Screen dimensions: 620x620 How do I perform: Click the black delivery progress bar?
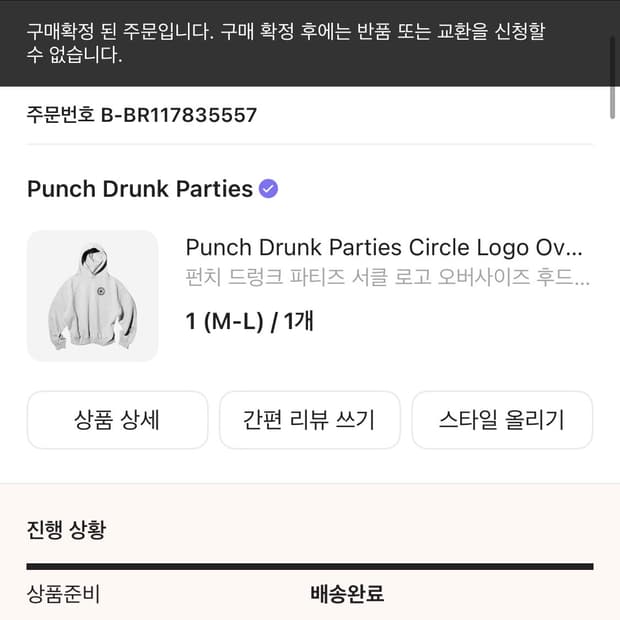coord(309,567)
